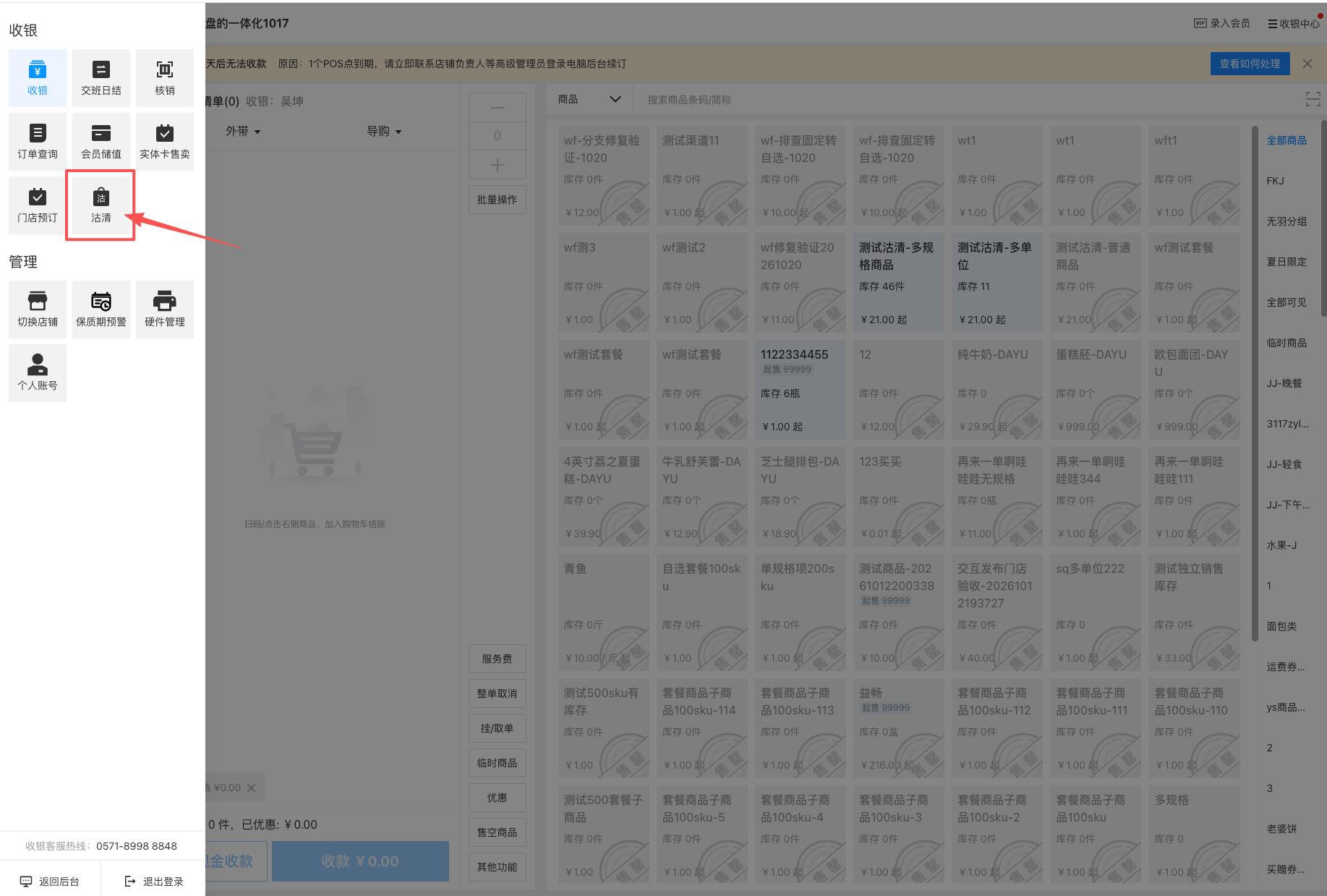Open the 收银中心 menu
This screenshot has height=896, width=1327.
(x=1294, y=23)
